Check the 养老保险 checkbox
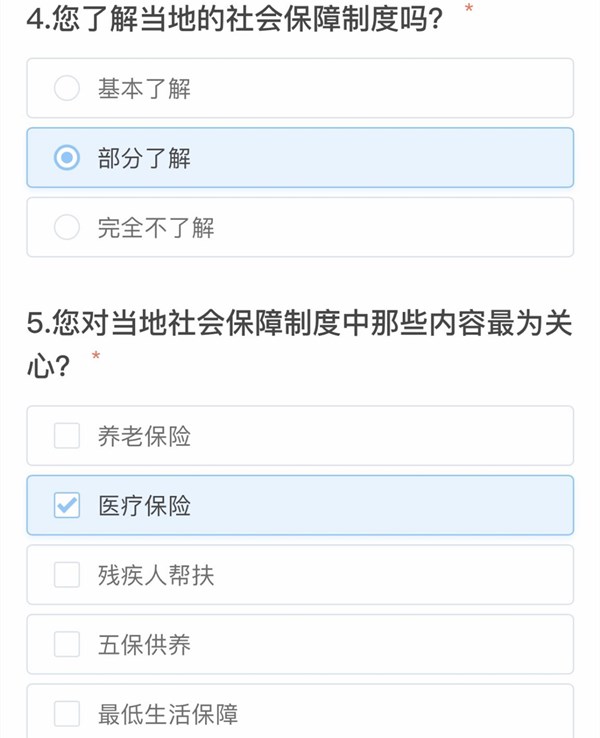600x738 pixels. coord(67,436)
